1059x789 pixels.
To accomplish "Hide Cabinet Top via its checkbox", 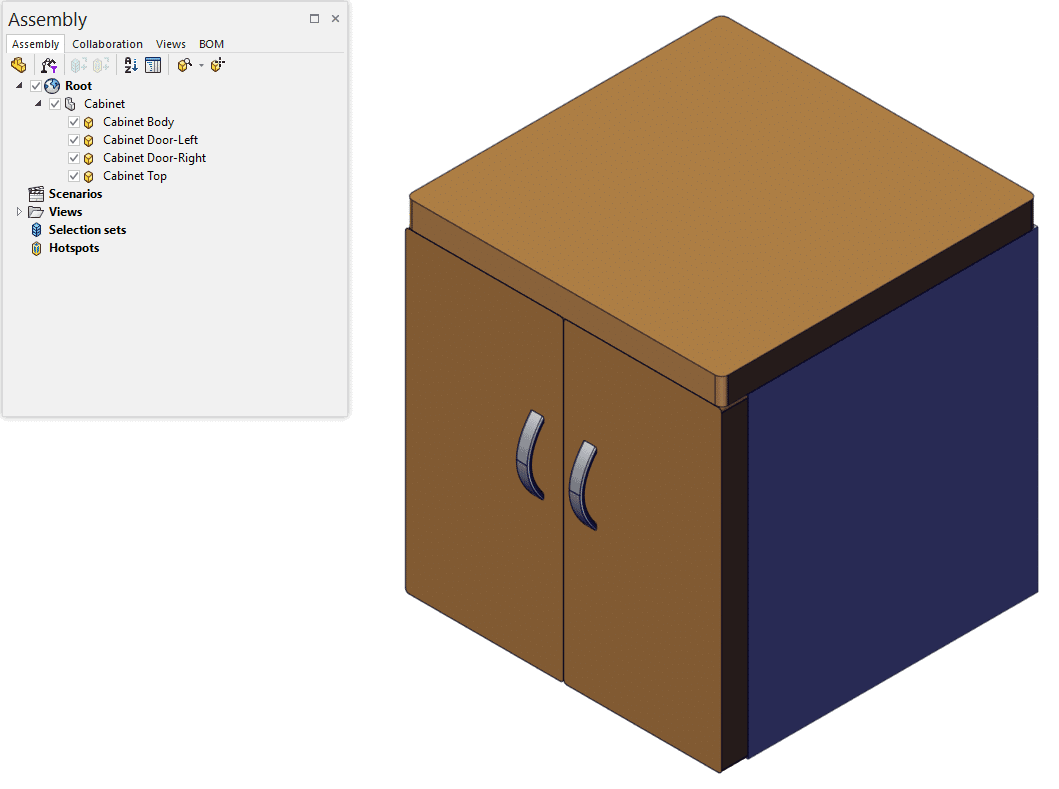I will (74, 176).
